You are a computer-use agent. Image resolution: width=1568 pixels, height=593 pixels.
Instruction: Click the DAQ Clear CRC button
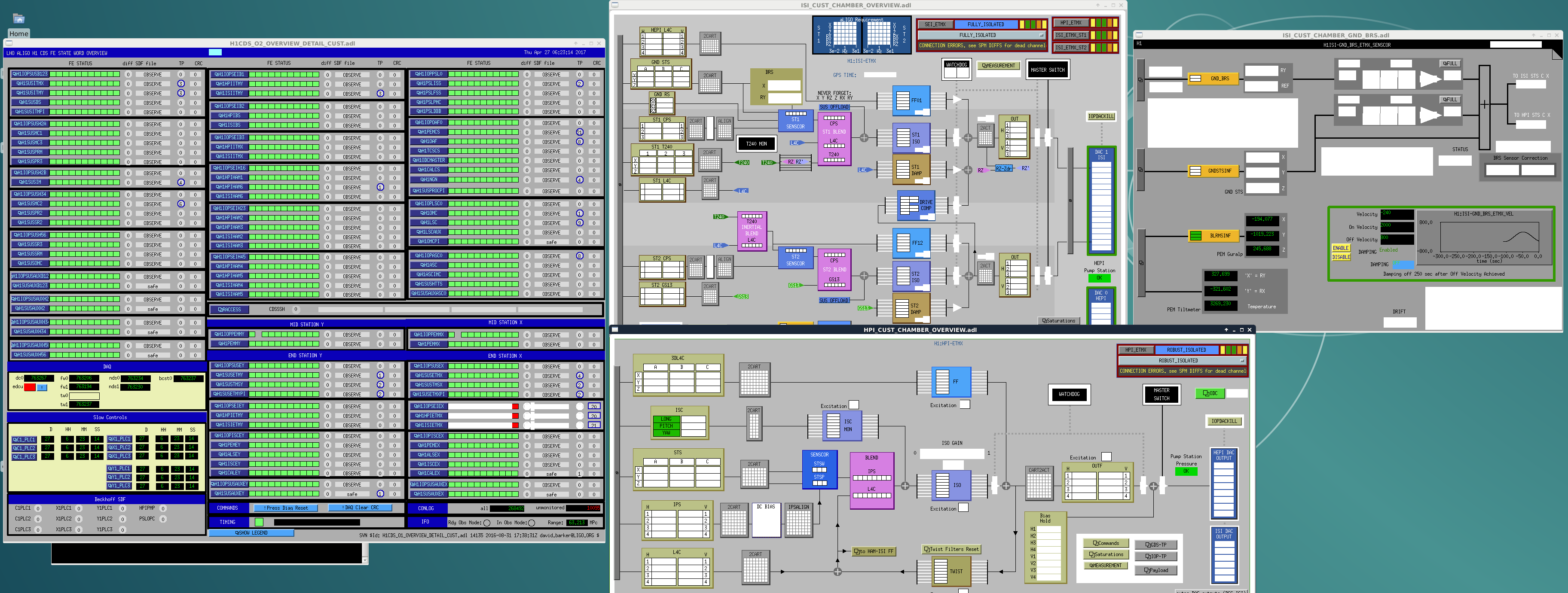[360, 508]
